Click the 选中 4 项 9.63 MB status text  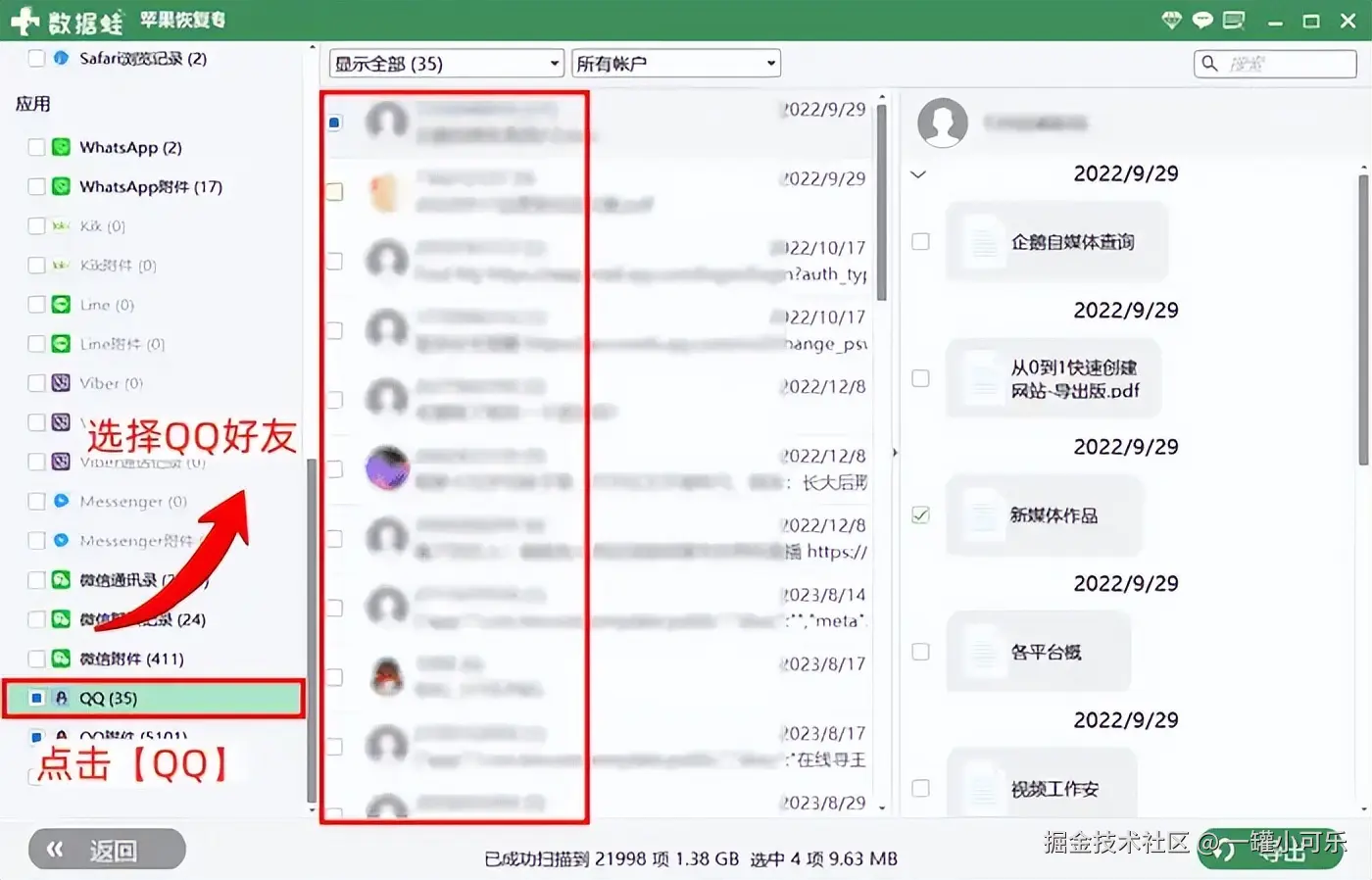coord(824,858)
